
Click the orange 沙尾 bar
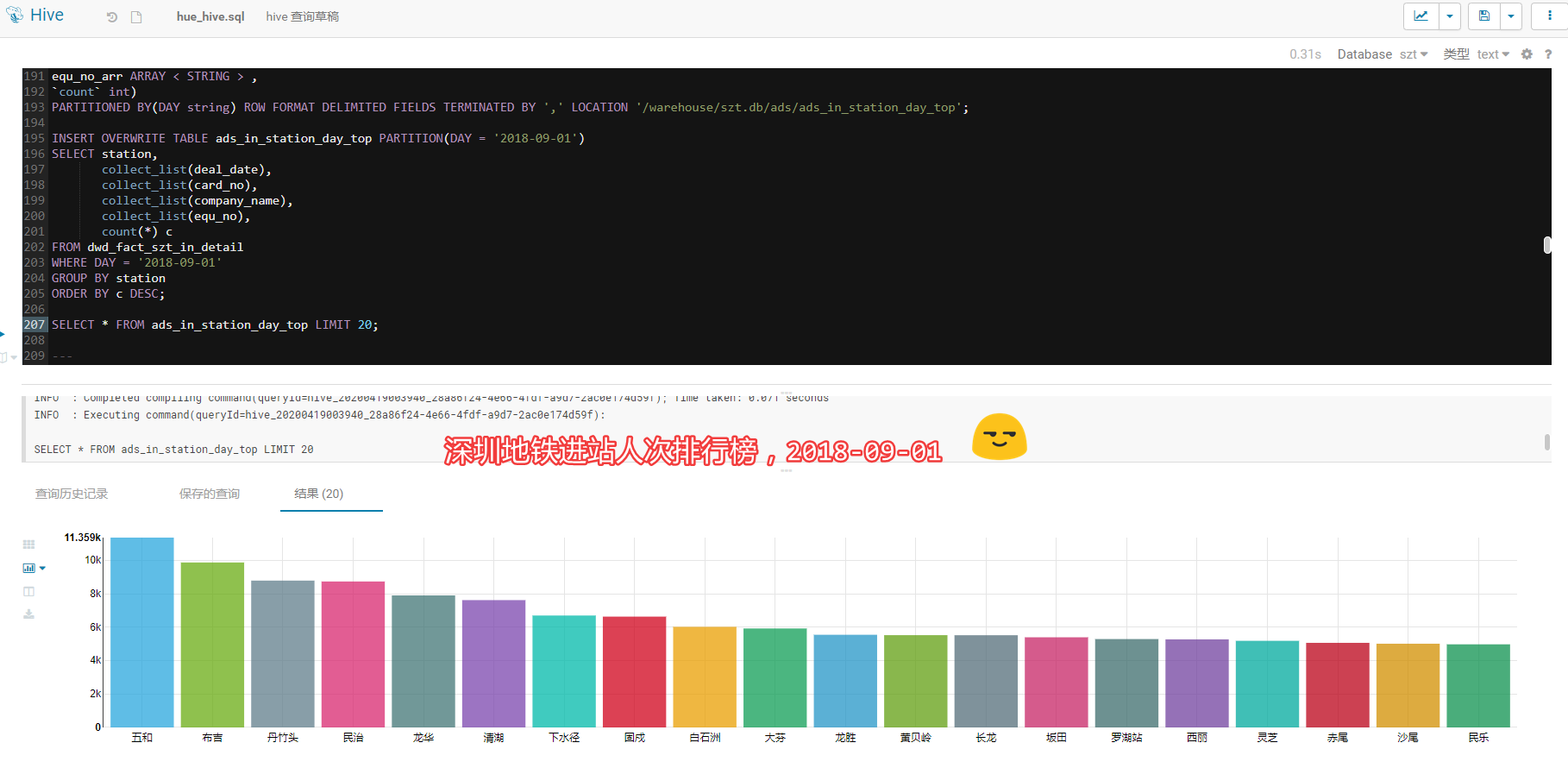click(1408, 686)
